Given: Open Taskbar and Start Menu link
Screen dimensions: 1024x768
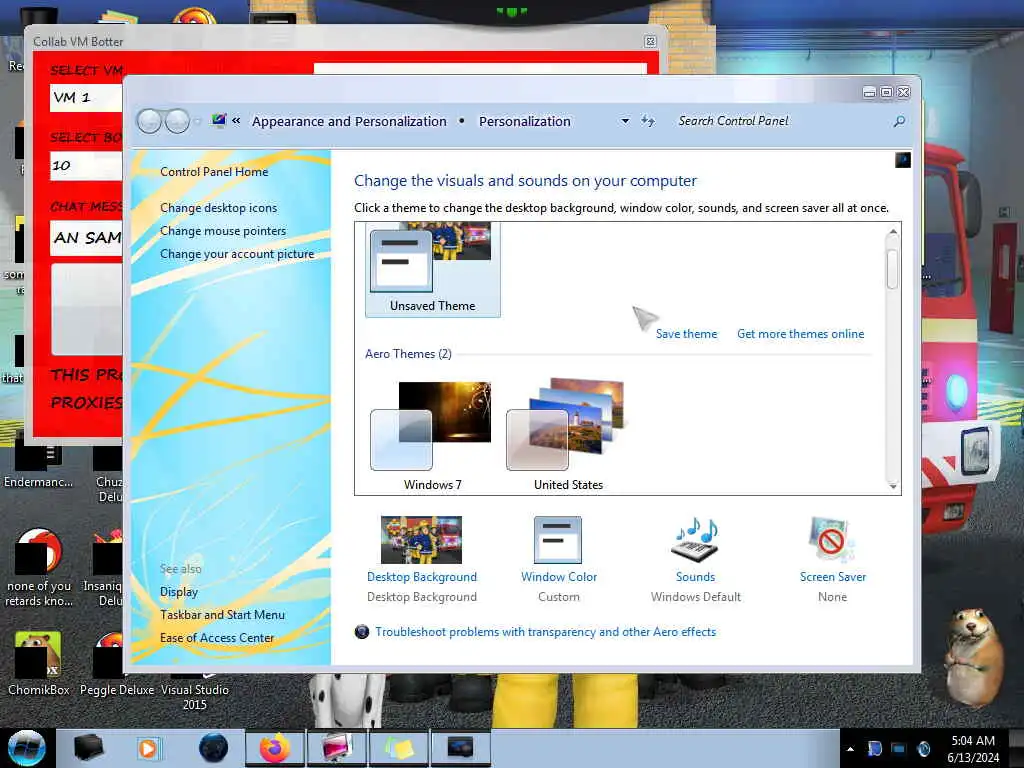Looking at the screenshot, I should [x=222, y=615].
